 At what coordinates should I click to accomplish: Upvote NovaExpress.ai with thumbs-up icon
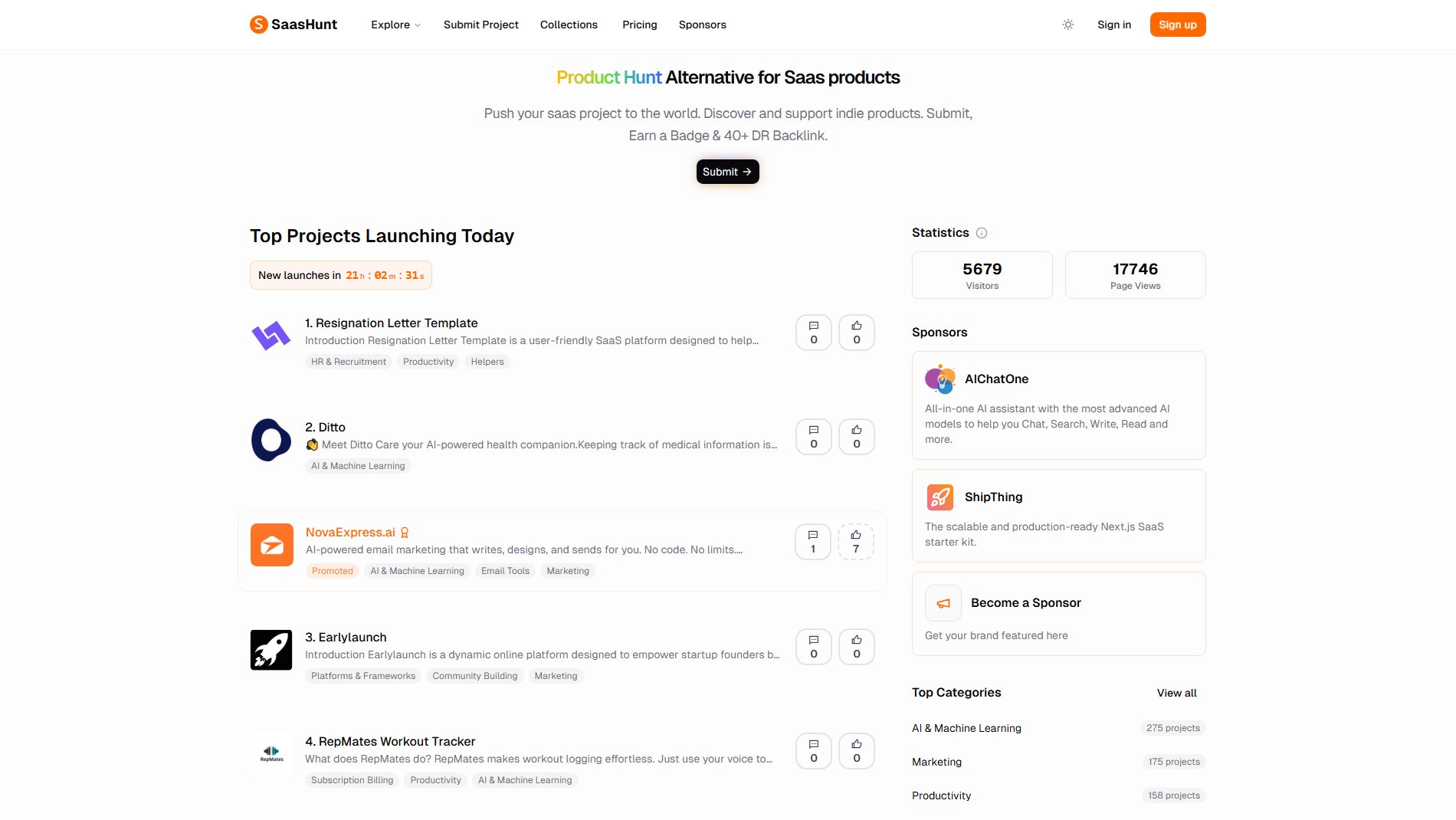[855, 542]
